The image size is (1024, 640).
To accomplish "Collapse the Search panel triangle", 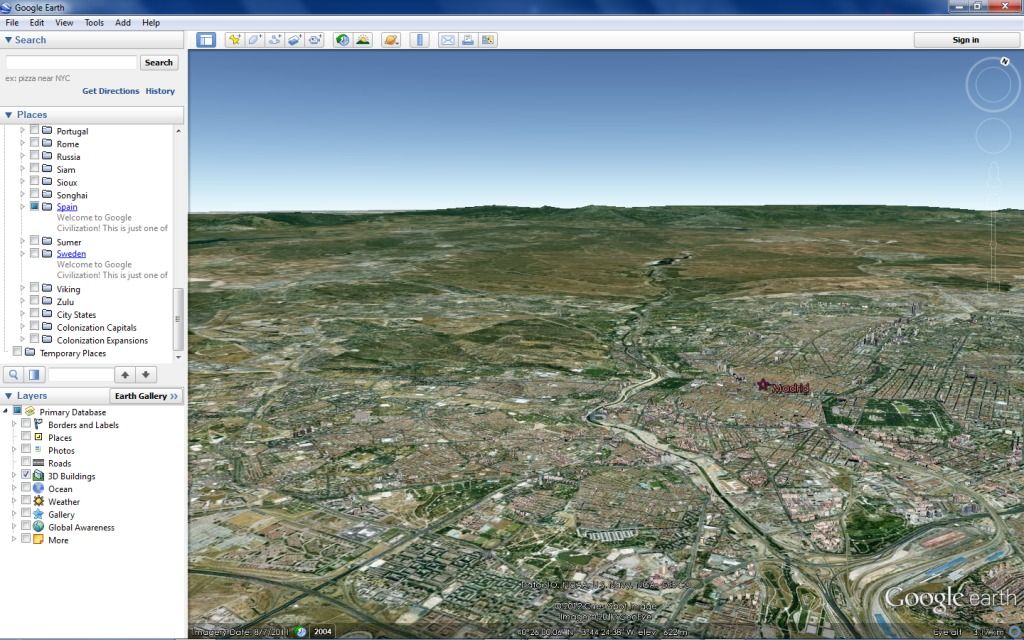I will tap(8, 40).
